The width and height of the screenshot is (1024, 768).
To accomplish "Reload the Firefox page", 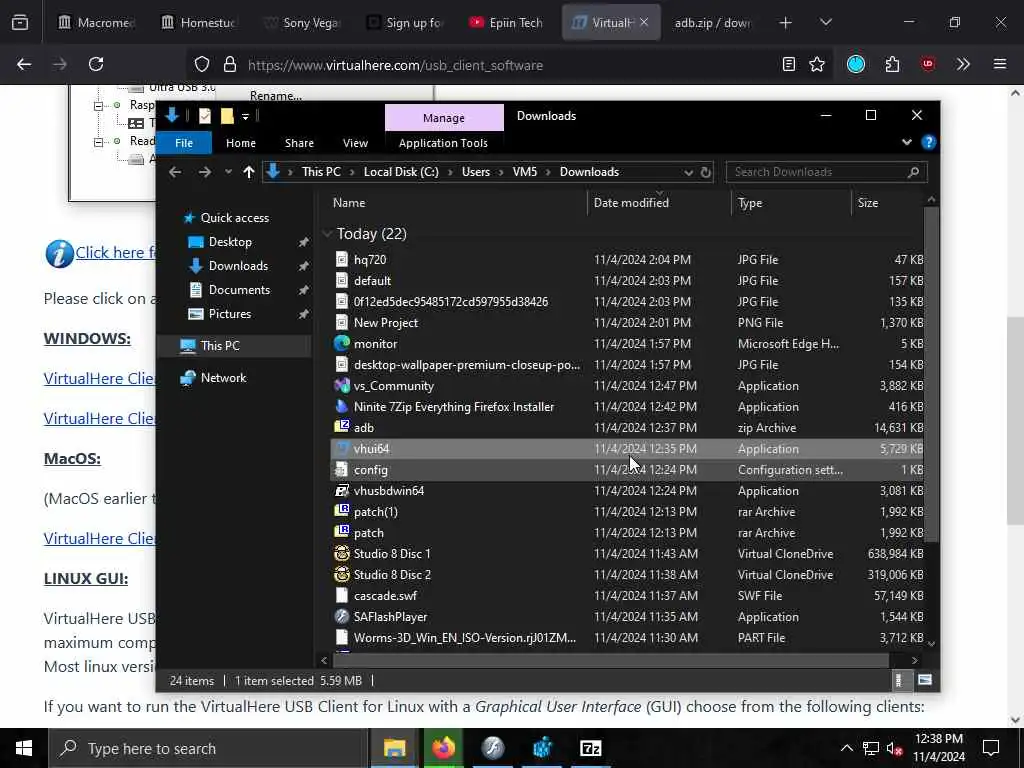I will (96, 64).
